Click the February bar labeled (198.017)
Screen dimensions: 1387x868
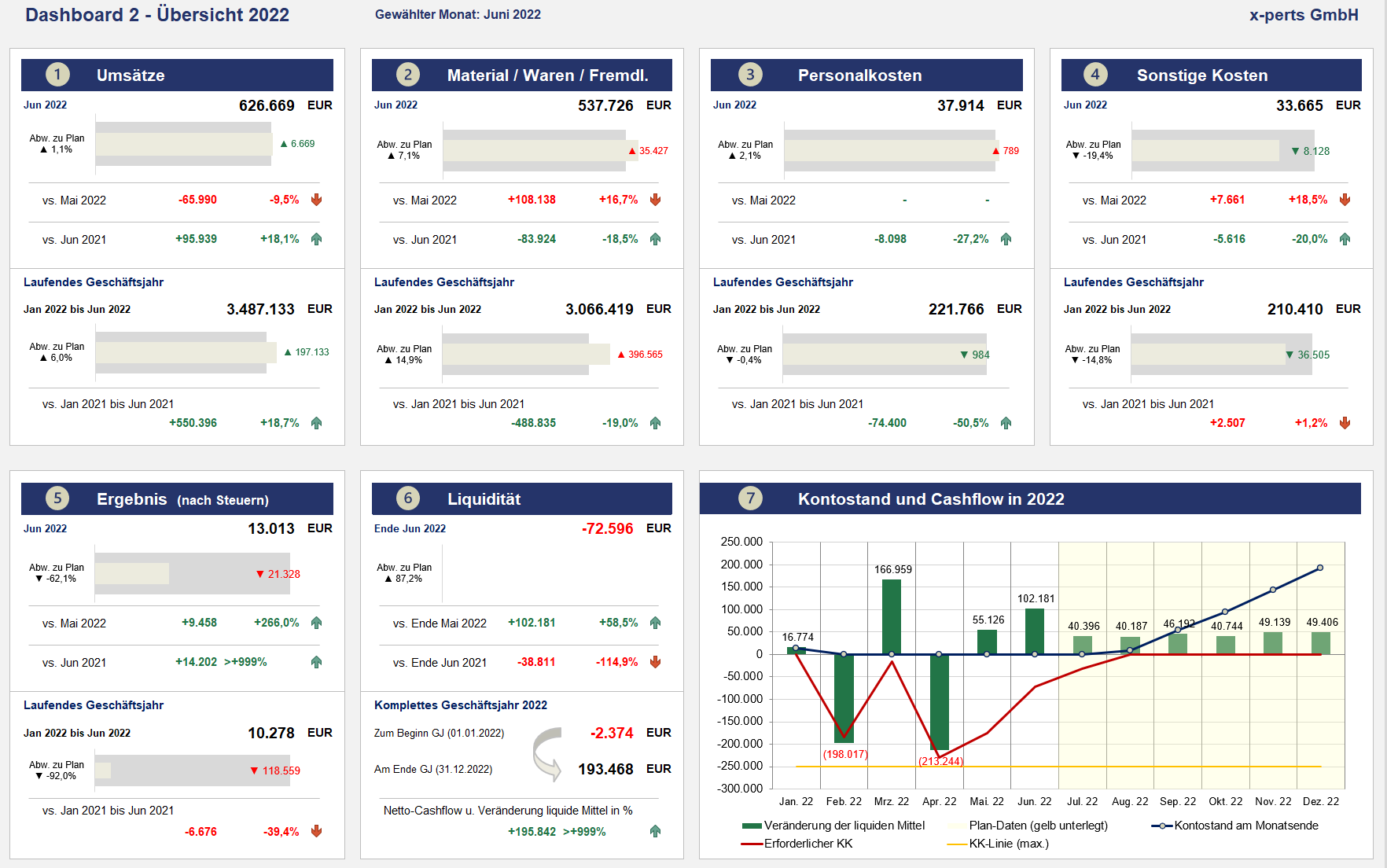(x=844, y=698)
